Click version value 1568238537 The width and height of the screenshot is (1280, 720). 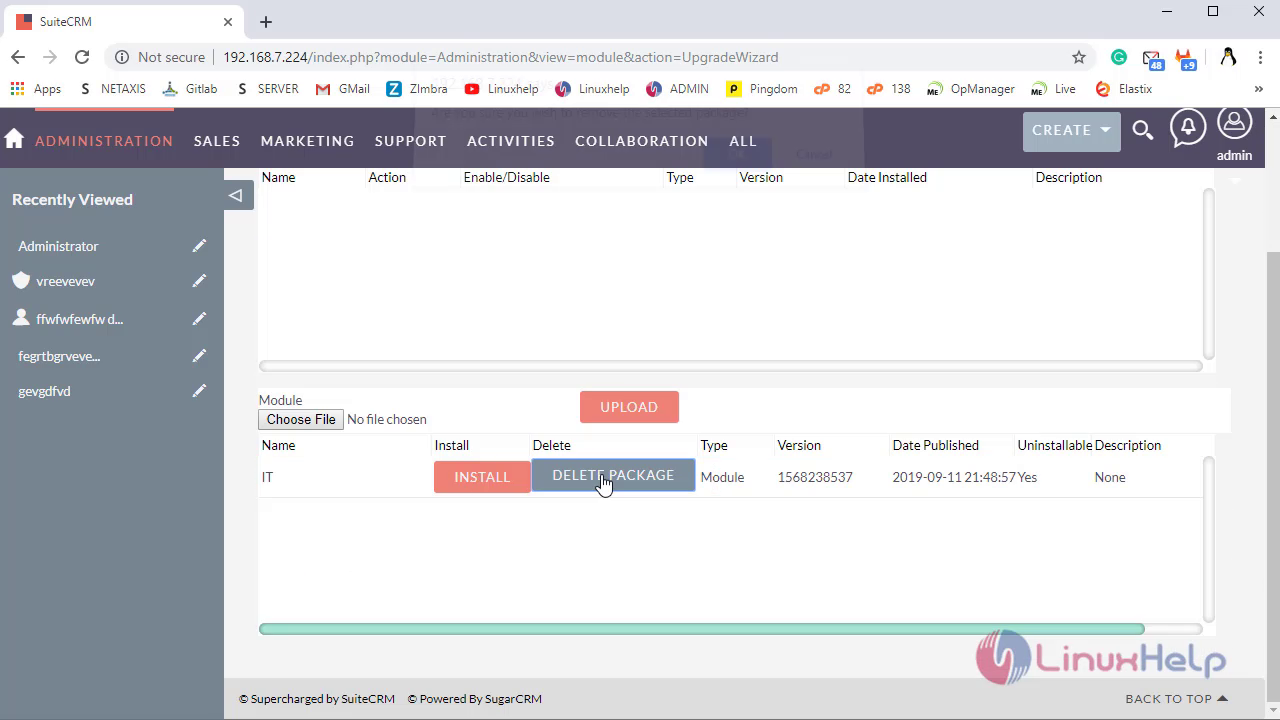[x=815, y=477]
